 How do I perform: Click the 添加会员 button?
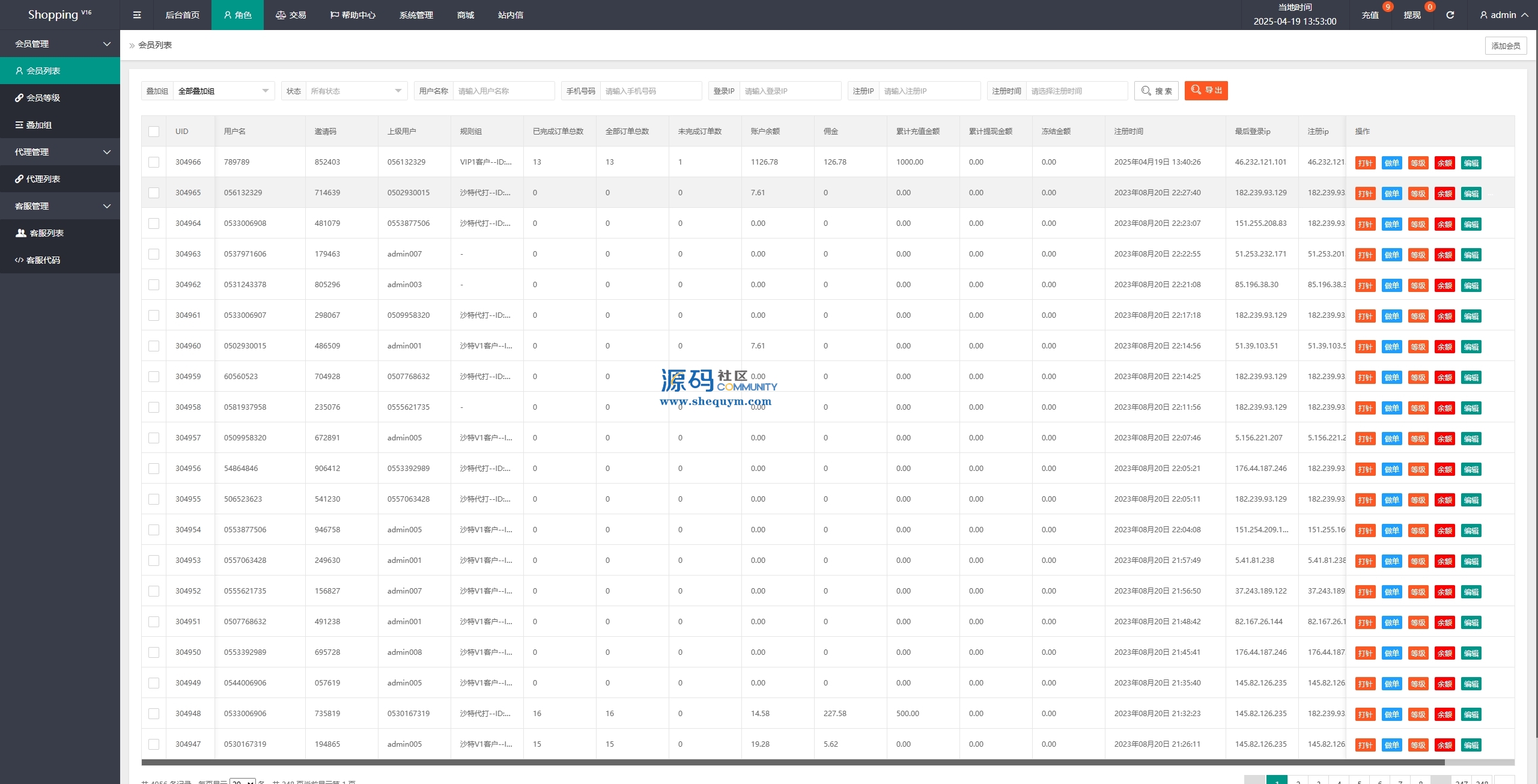1505,46
